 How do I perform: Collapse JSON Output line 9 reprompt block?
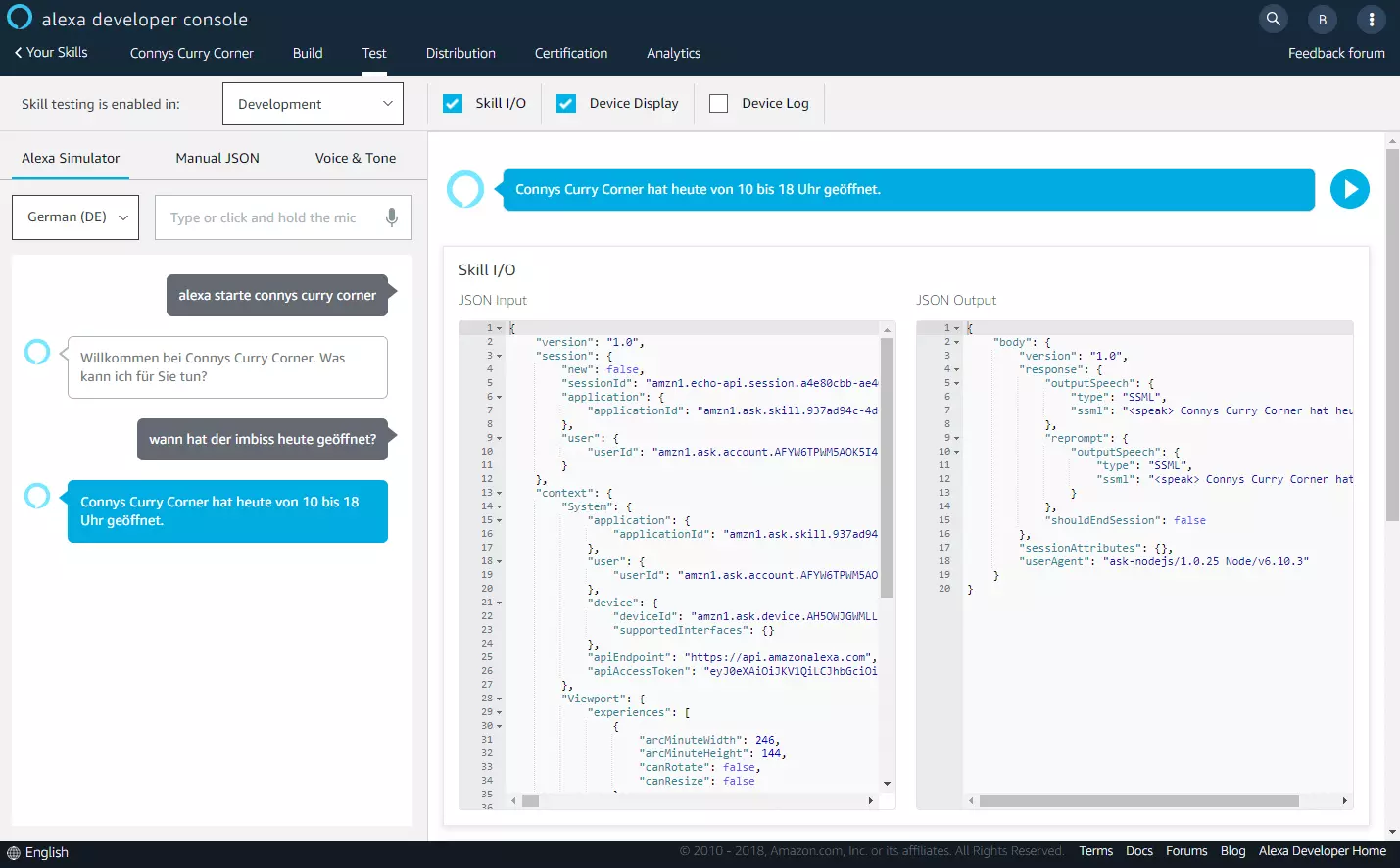956,439
